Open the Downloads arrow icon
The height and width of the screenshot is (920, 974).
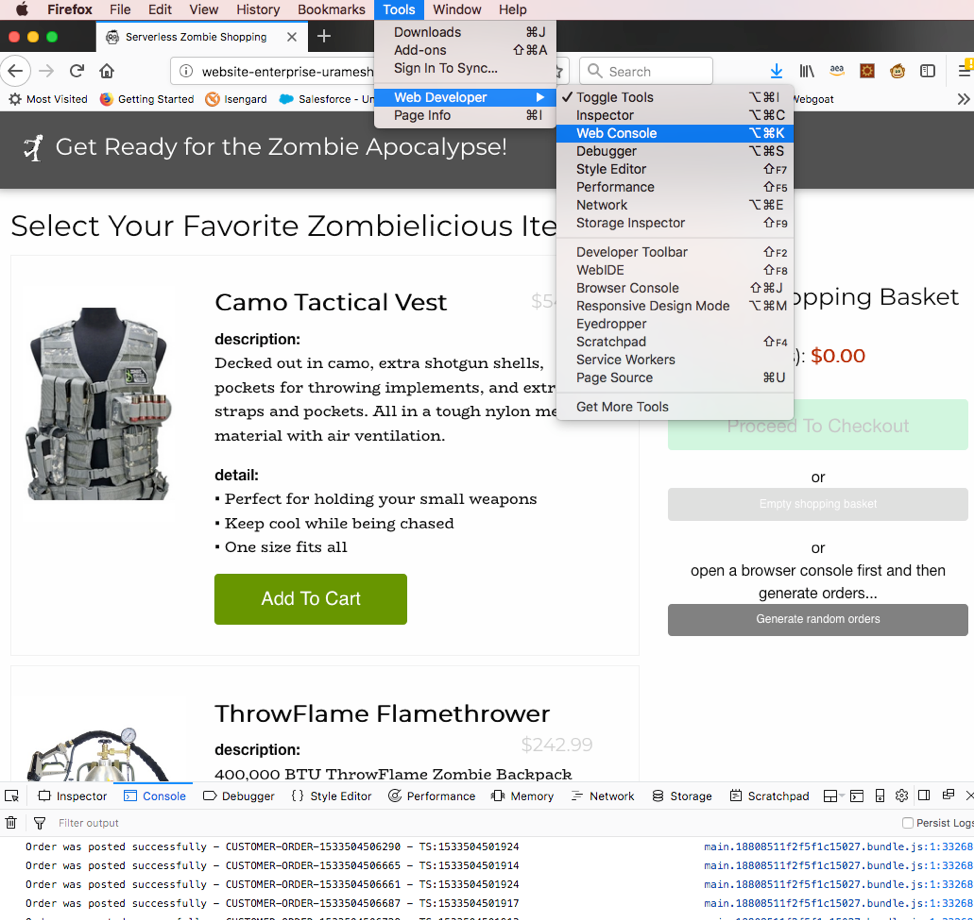[x=776, y=71]
